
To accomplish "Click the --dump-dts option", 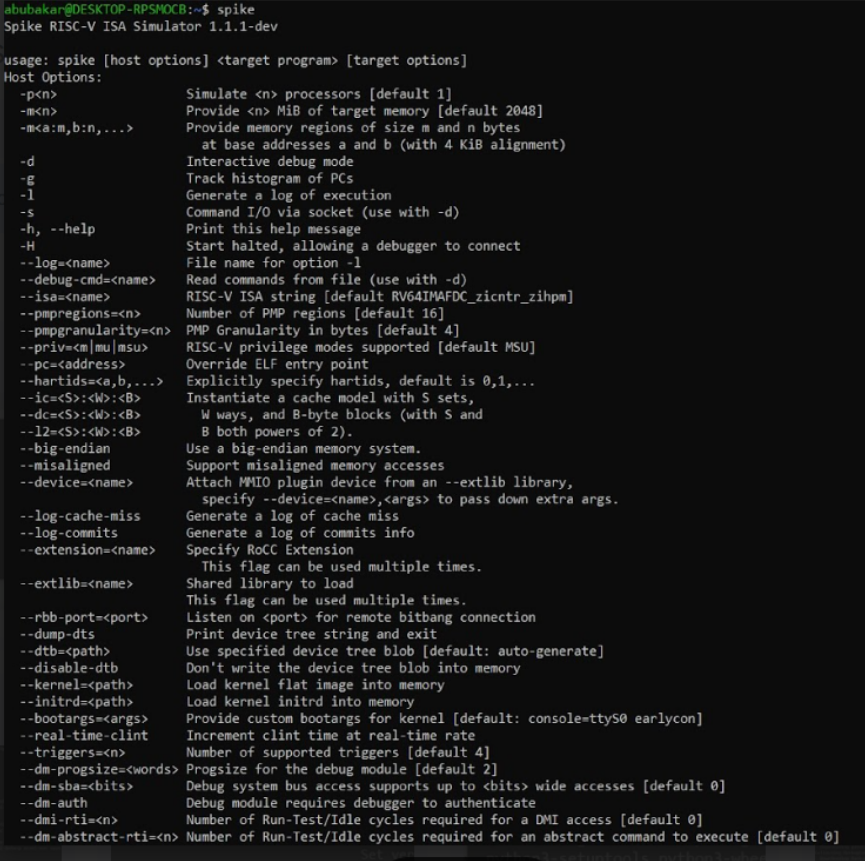I will click(57, 634).
